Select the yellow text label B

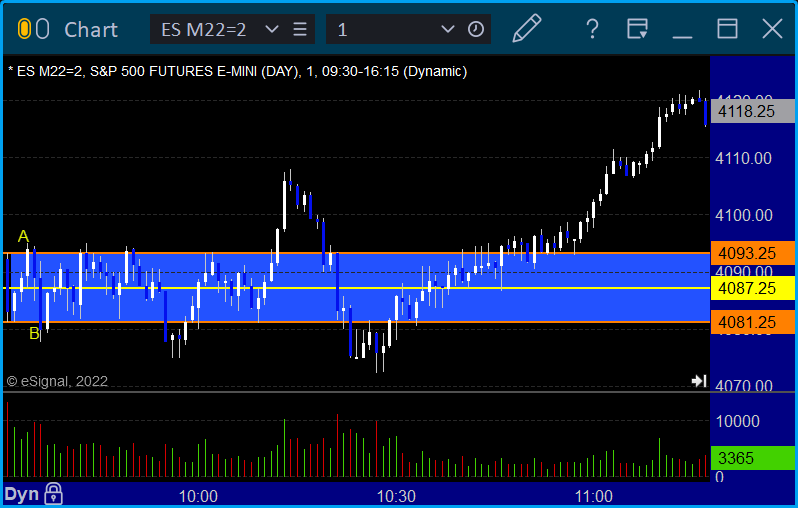pyautogui.click(x=34, y=334)
